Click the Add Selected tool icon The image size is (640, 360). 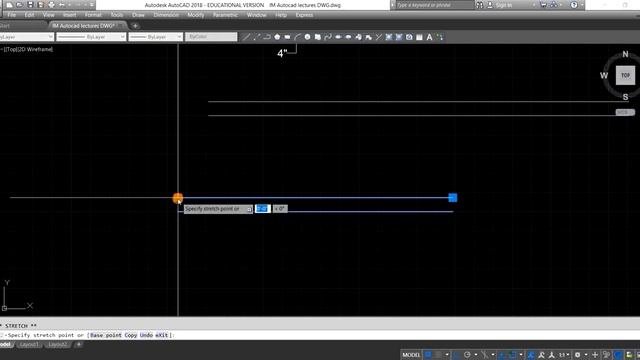click(x=440, y=37)
